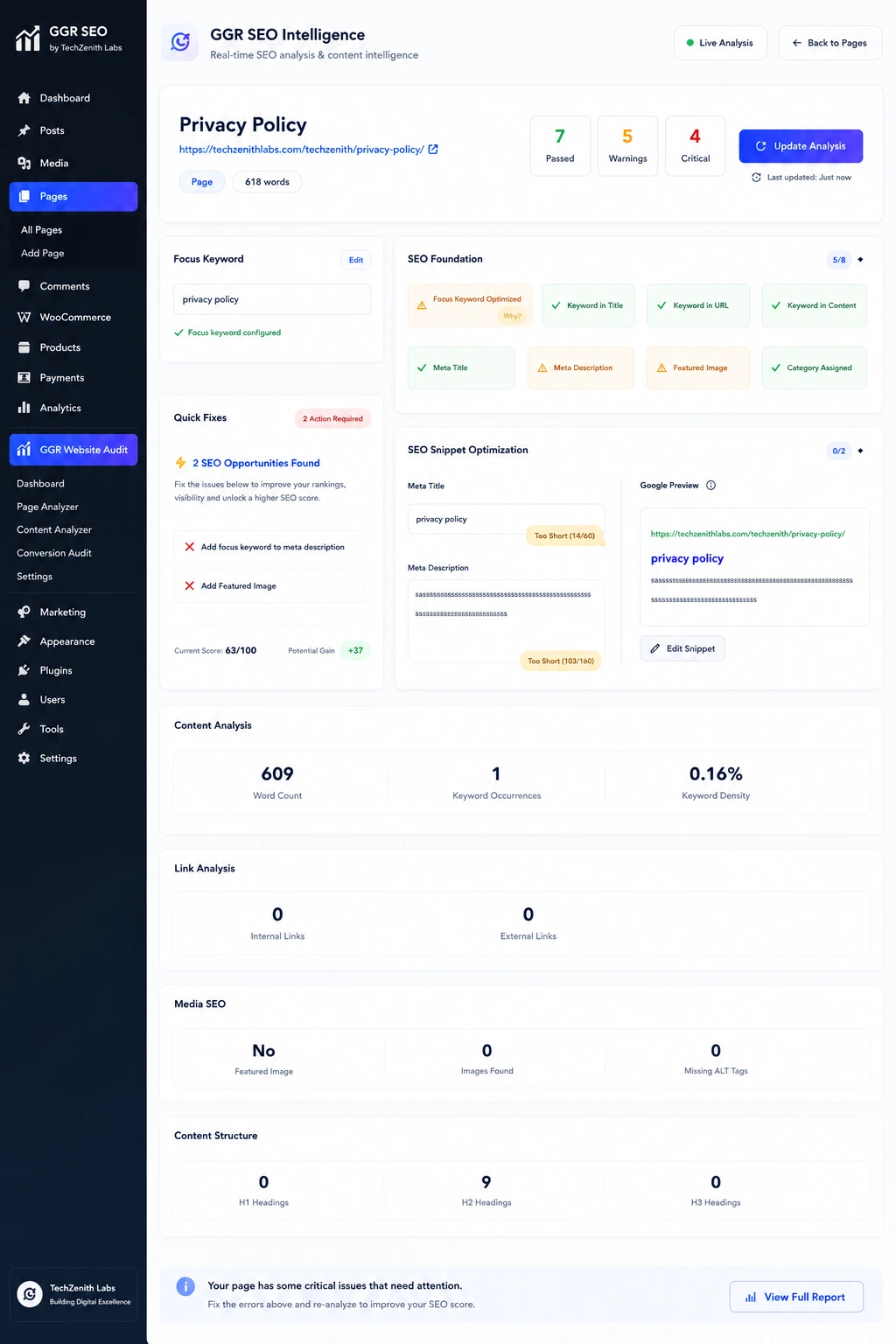
Task: Click the Passed count card
Action: 560,146
